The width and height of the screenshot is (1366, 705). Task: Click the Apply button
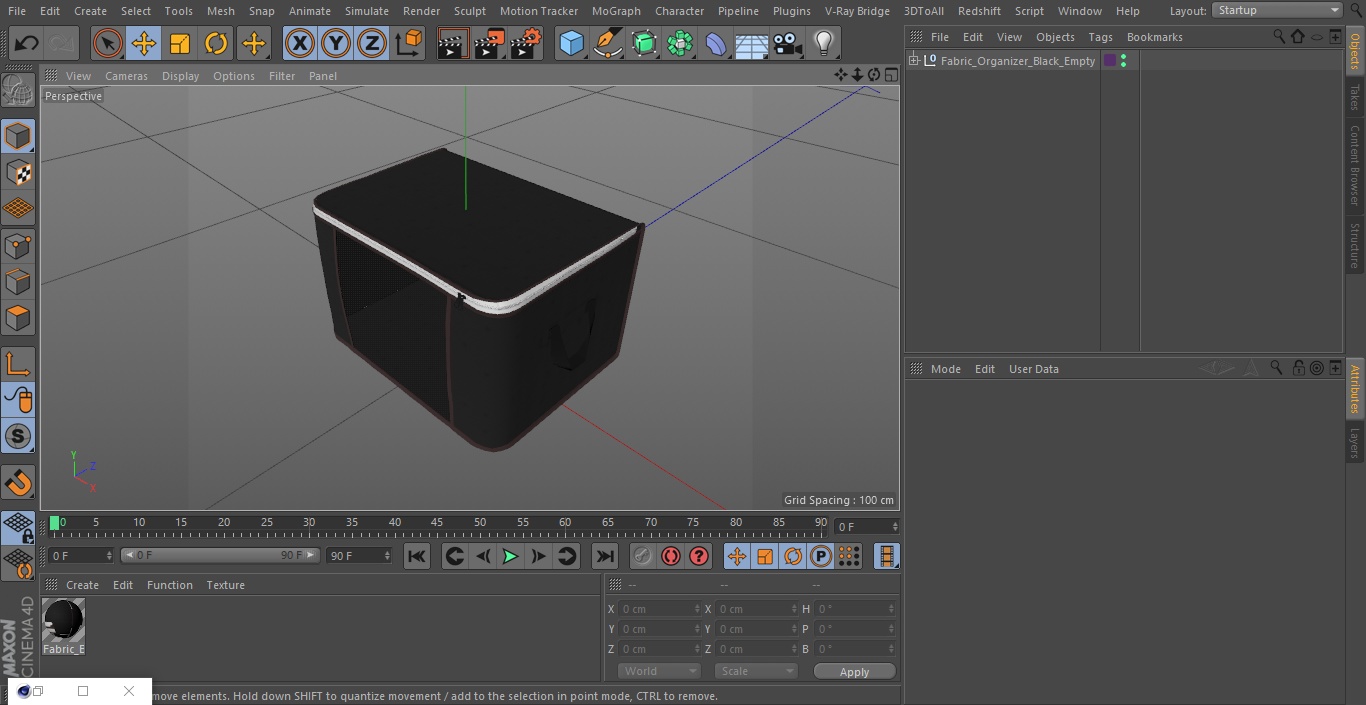point(854,672)
